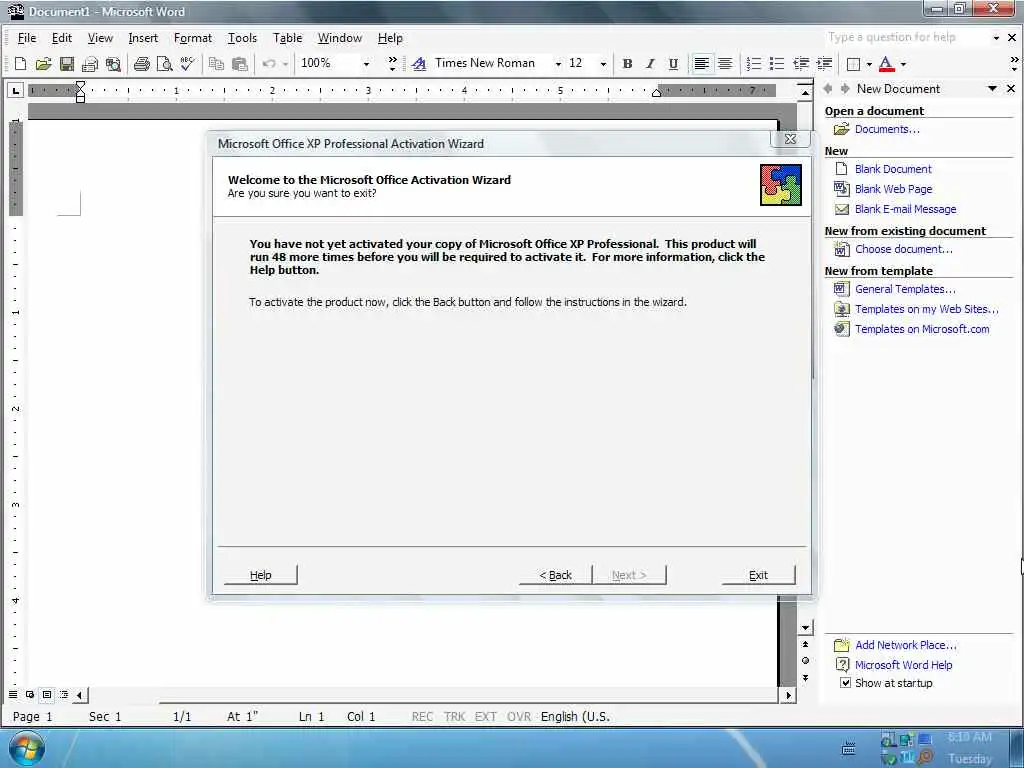Open the New Document task pane menu arrow
The height and width of the screenshot is (768, 1024).
point(993,88)
